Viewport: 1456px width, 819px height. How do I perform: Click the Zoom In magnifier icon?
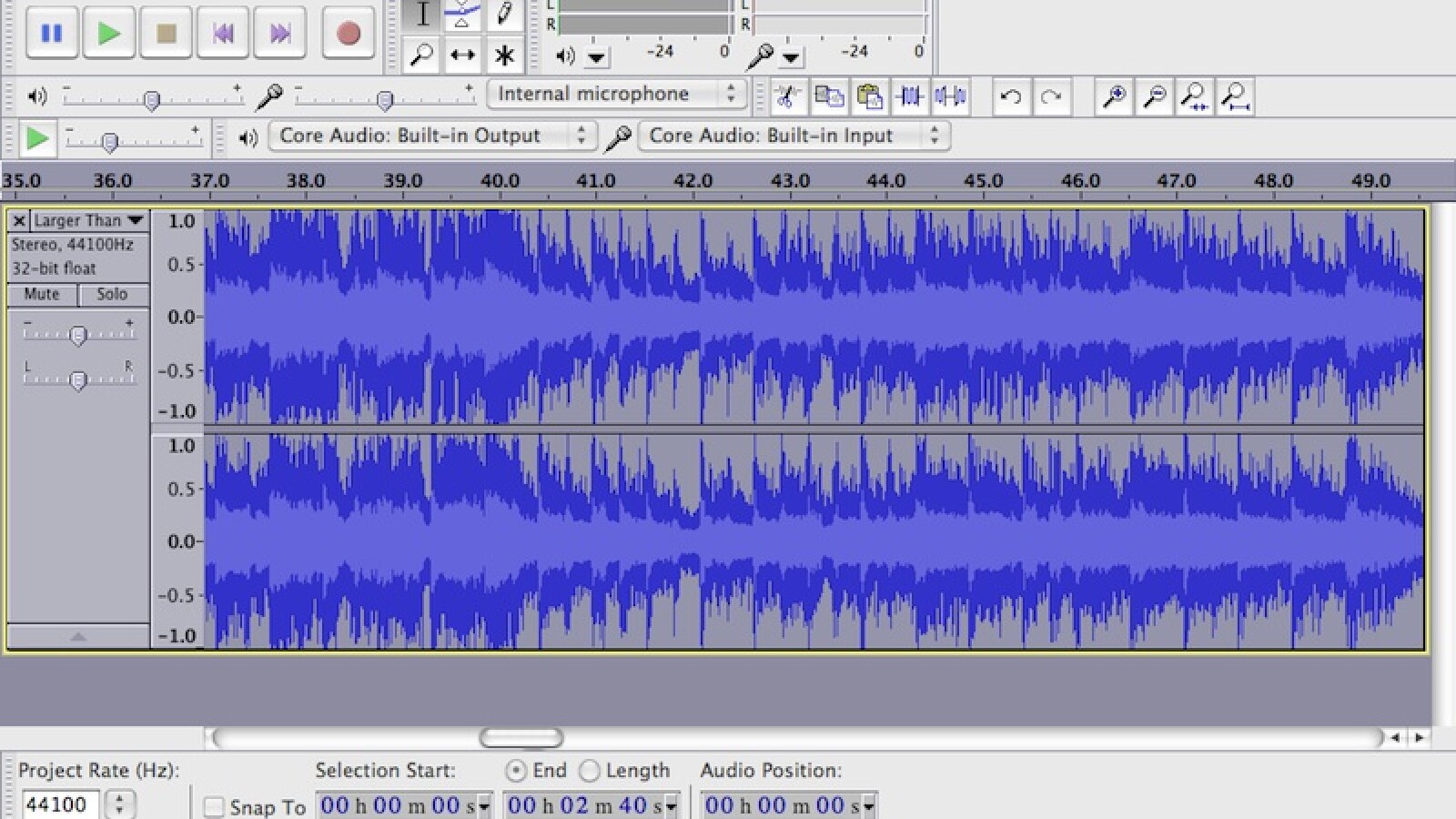pyautogui.click(x=1114, y=96)
